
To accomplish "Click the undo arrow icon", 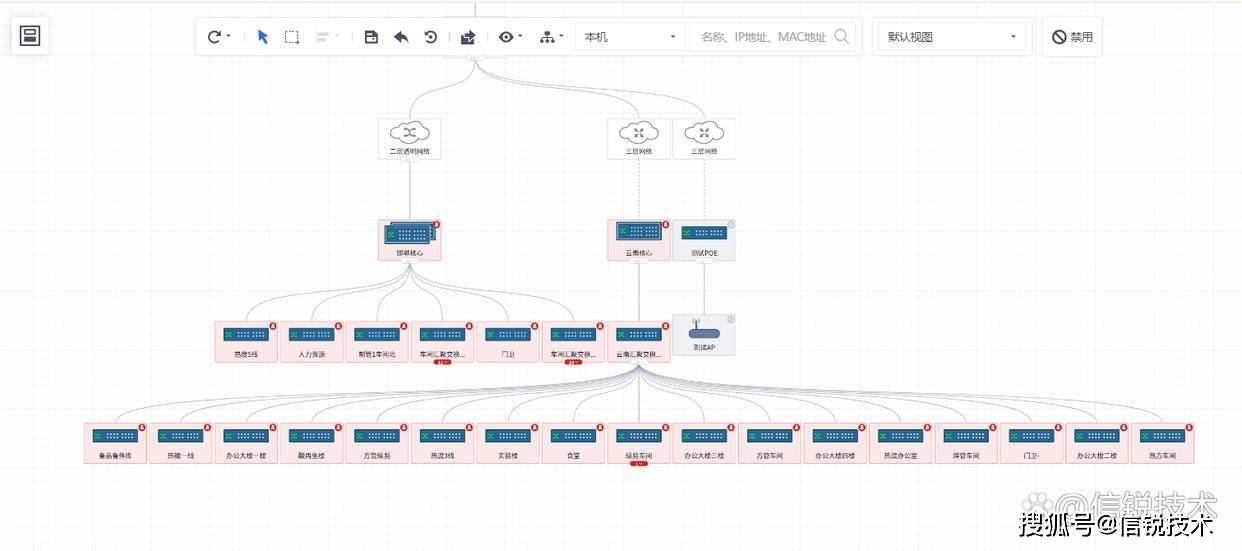I will pos(401,37).
